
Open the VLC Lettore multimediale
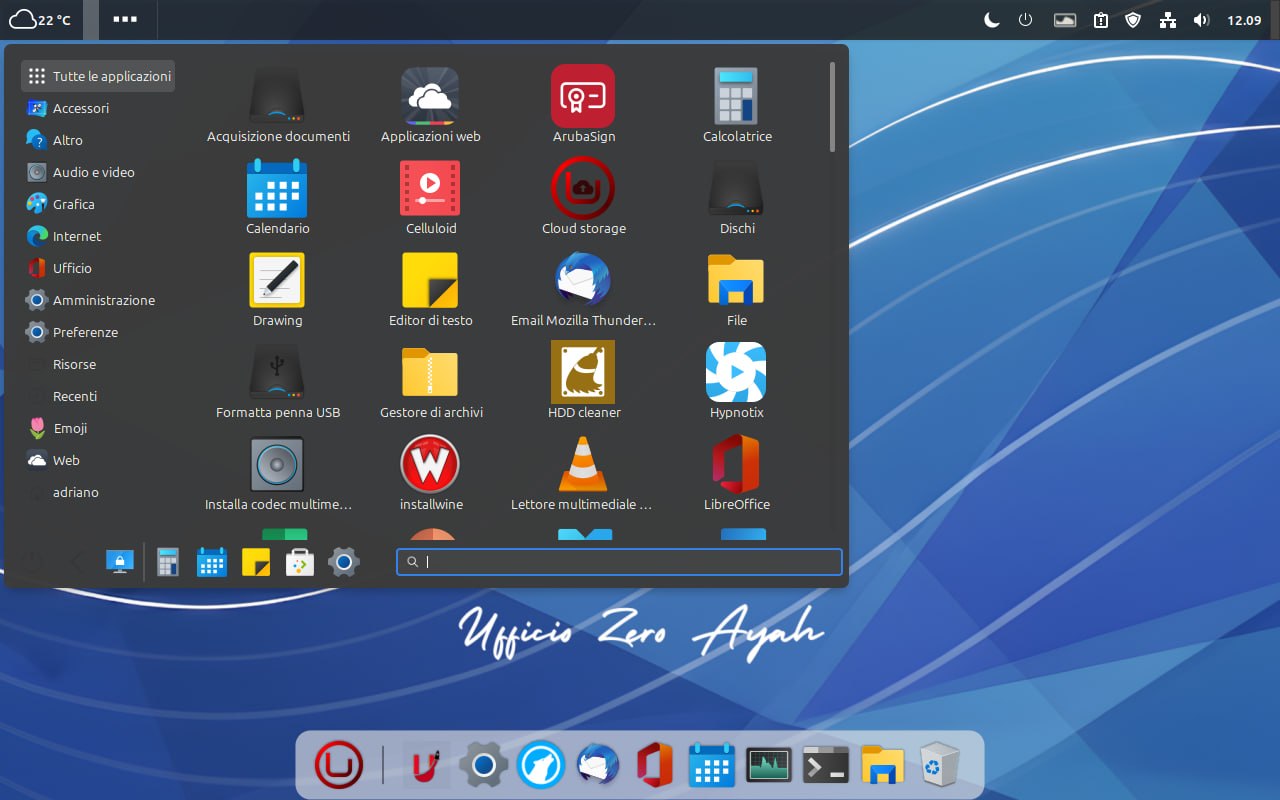(x=583, y=474)
